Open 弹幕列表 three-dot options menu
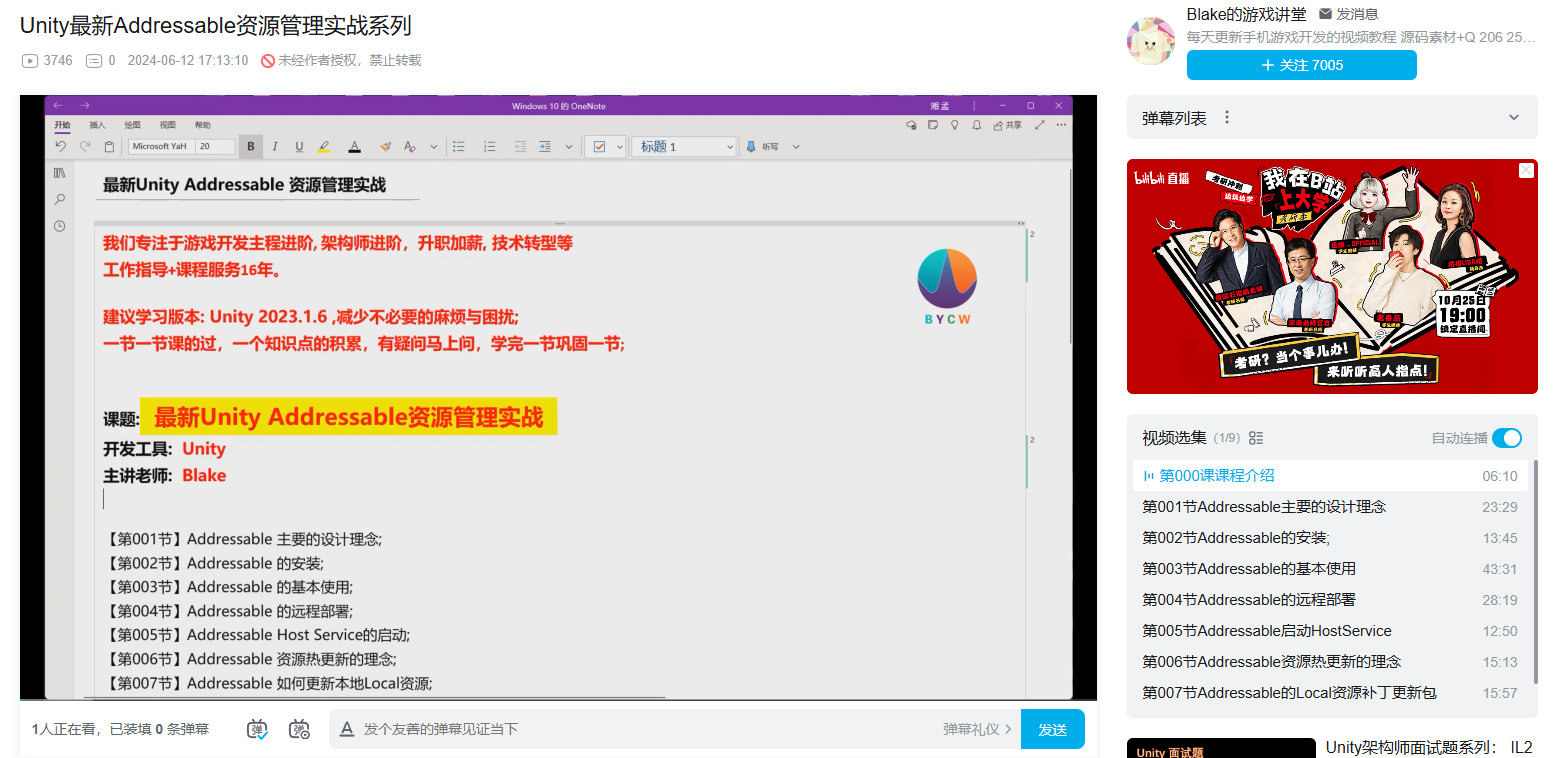This screenshot has width=1560, height=758. click(1227, 118)
